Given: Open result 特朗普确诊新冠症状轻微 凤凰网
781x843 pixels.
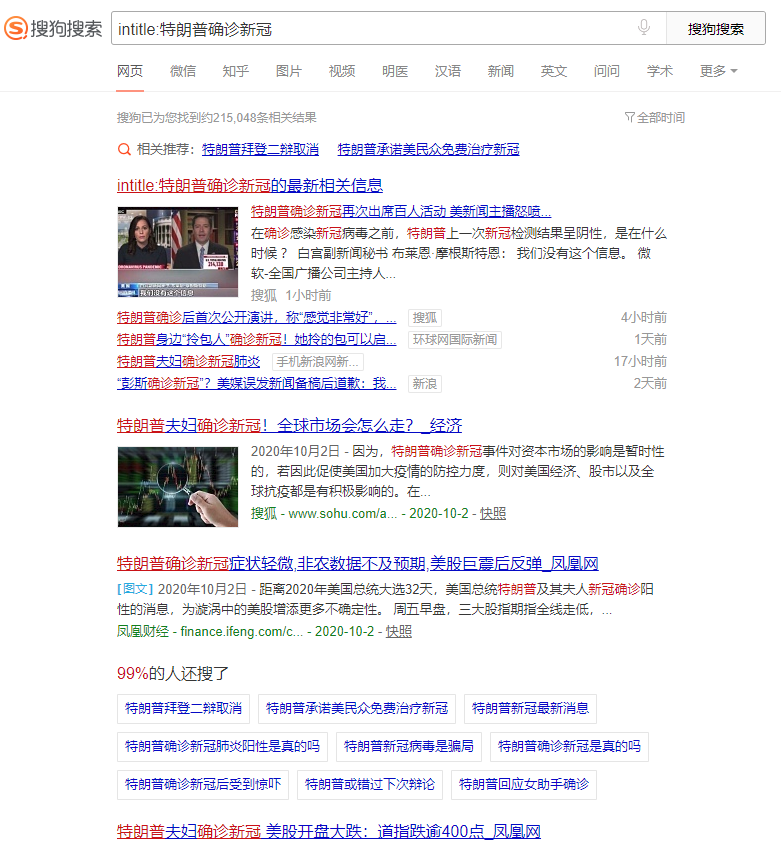Looking at the screenshot, I should 357,563.
